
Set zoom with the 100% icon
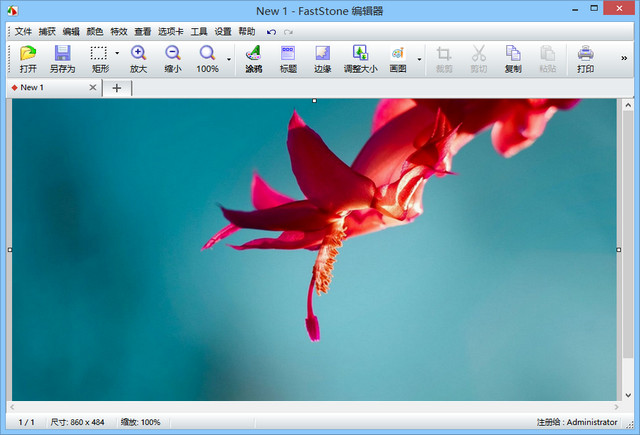tap(207, 59)
